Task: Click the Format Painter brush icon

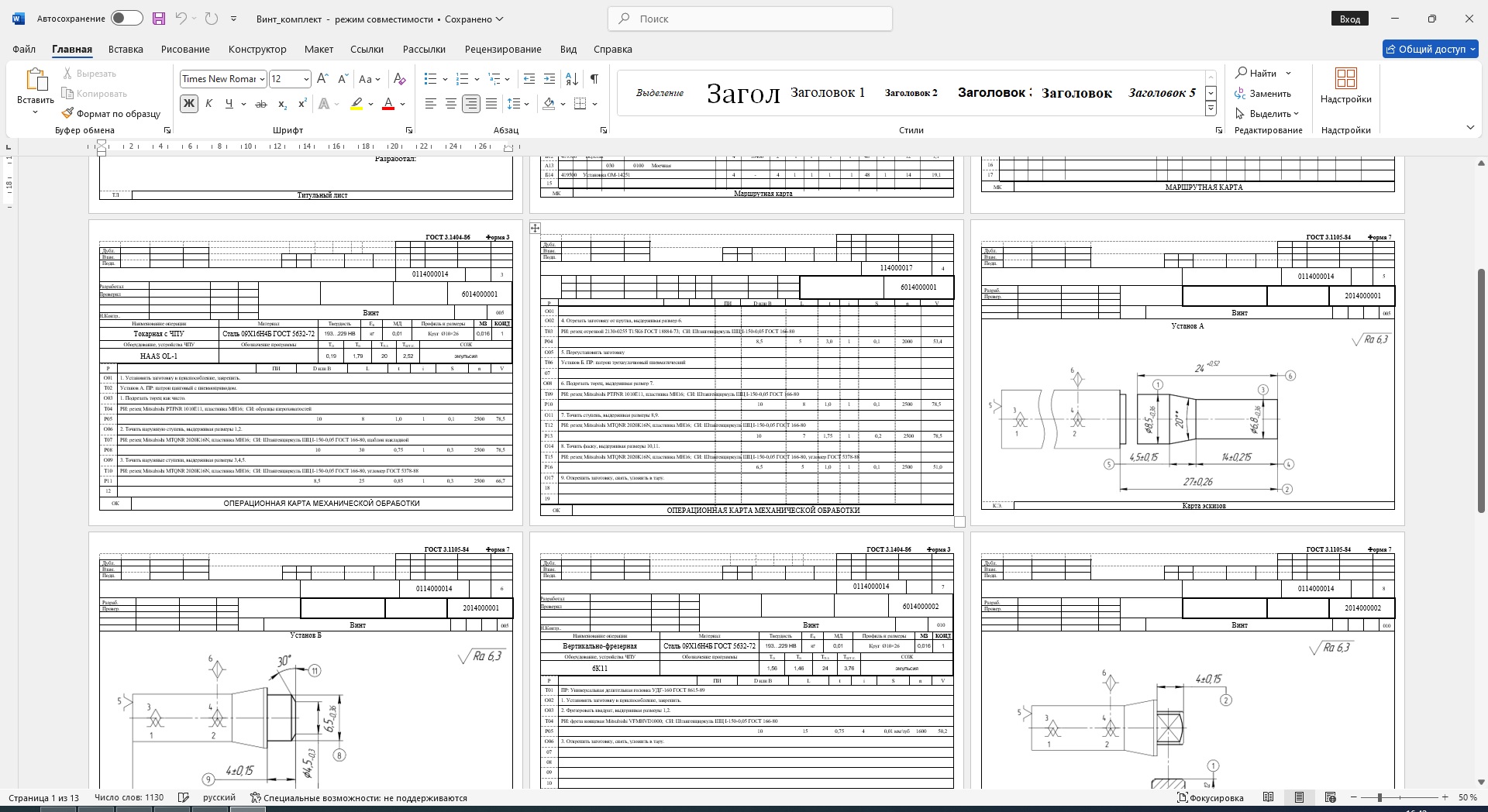Action: [x=68, y=113]
